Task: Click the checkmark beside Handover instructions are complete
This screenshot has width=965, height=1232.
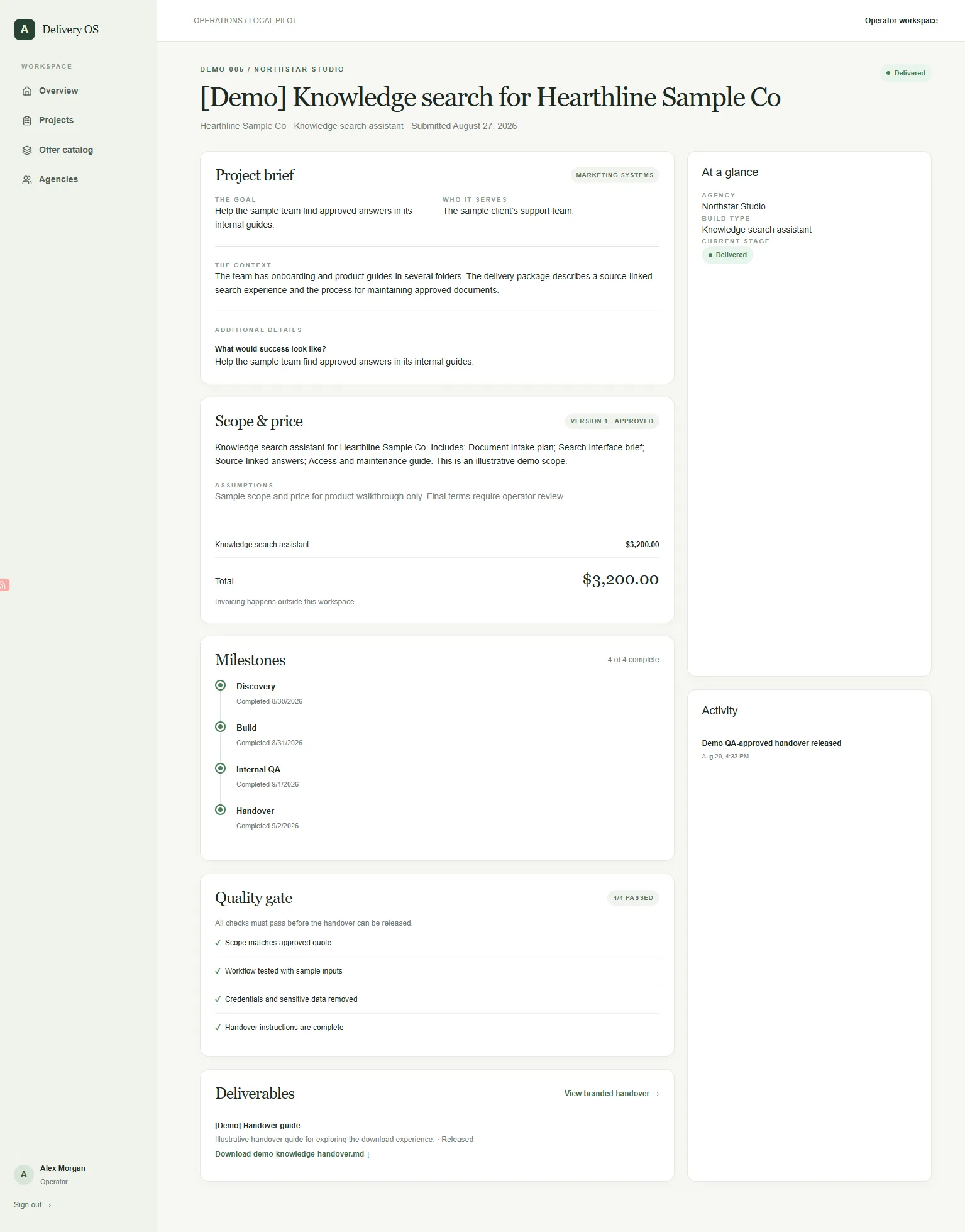Action: [x=218, y=1028]
